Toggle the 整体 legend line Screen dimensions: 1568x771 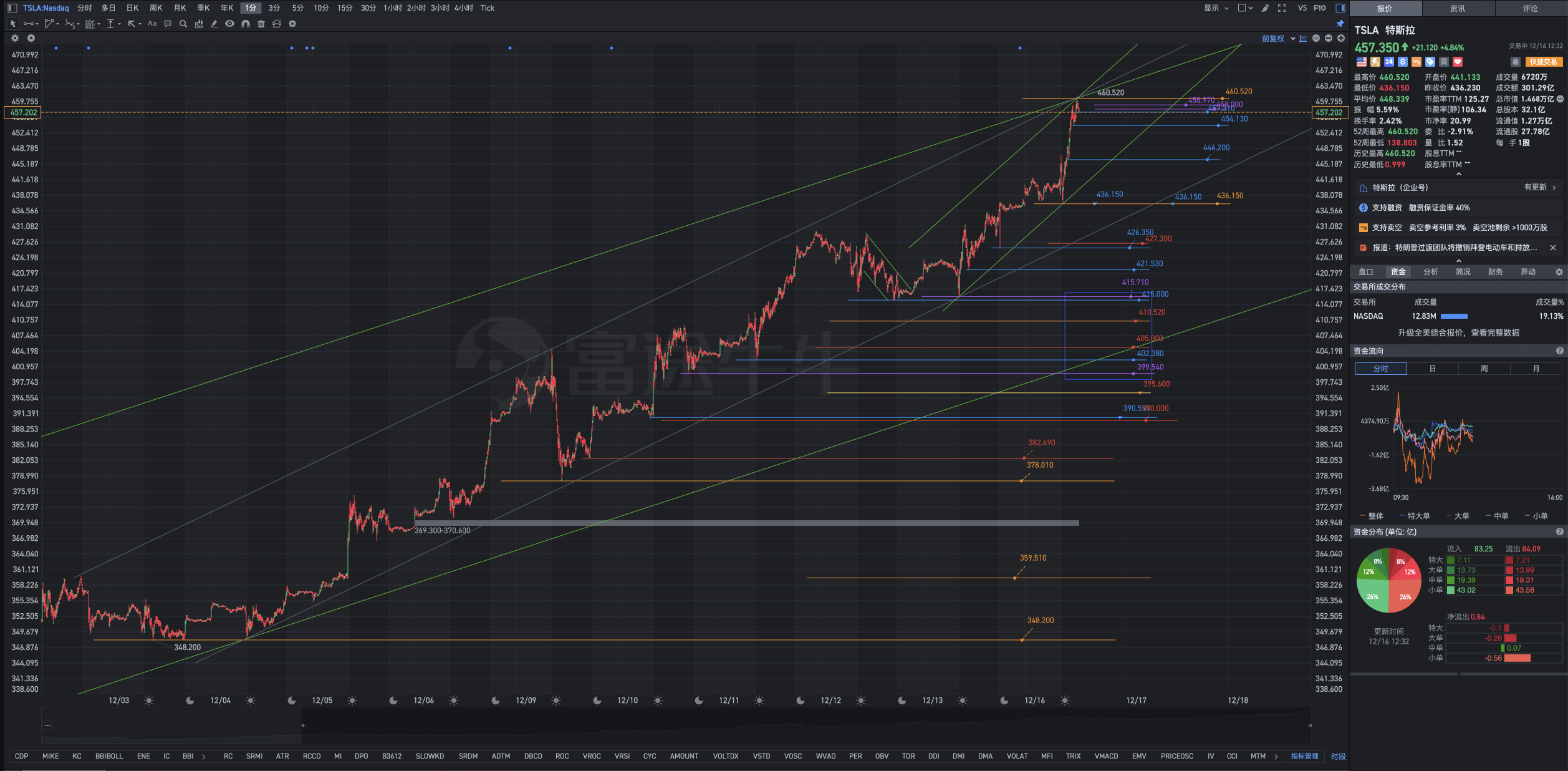tap(1372, 516)
